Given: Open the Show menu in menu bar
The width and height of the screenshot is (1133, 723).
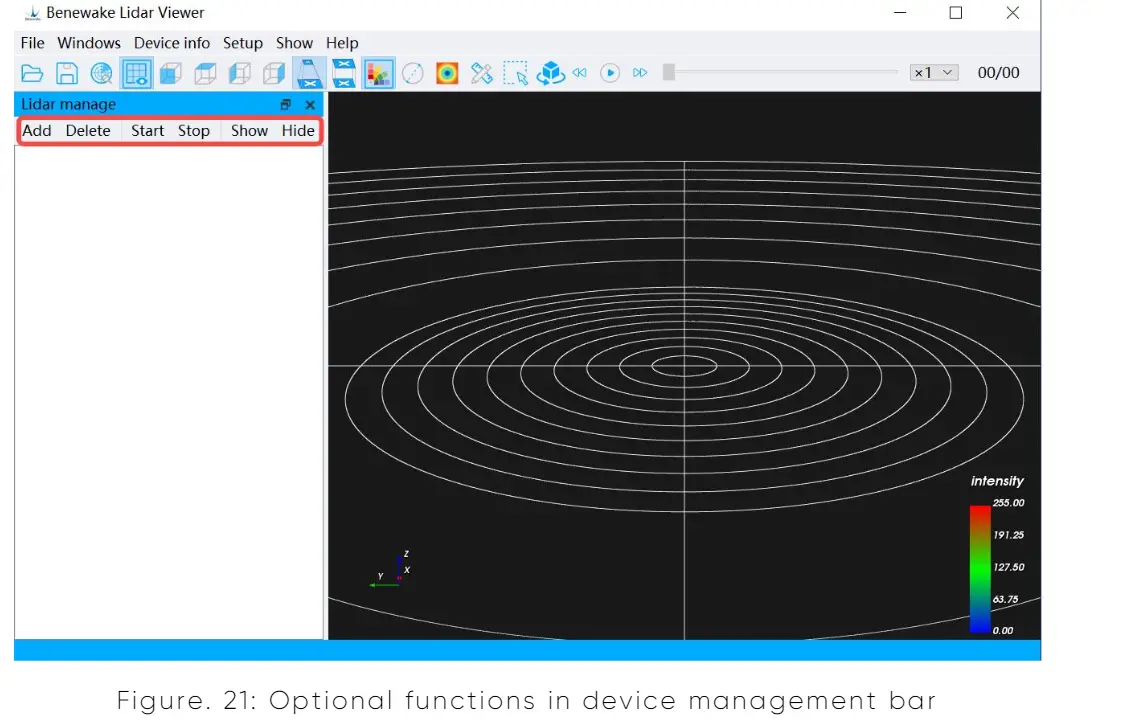Looking at the screenshot, I should pyautogui.click(x=294, y=43).
